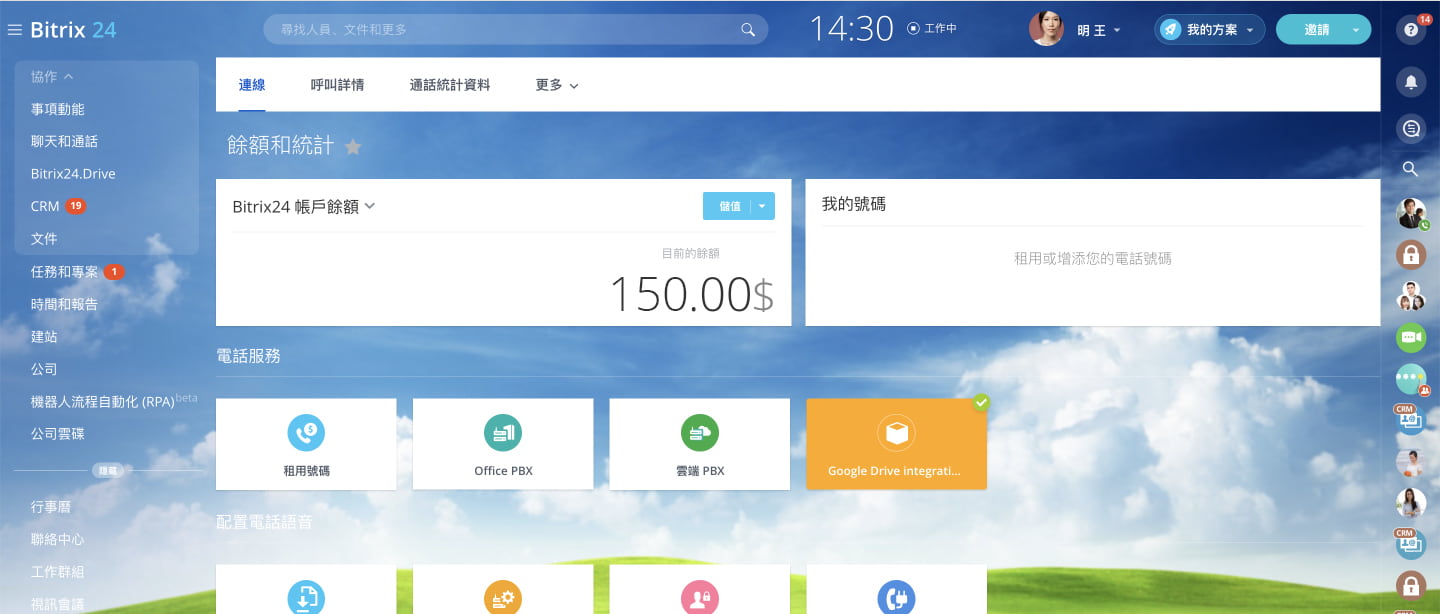
Task: Switch to the 通話統計資料 tab
Action: pyautogui.click(x=450, y=85)
